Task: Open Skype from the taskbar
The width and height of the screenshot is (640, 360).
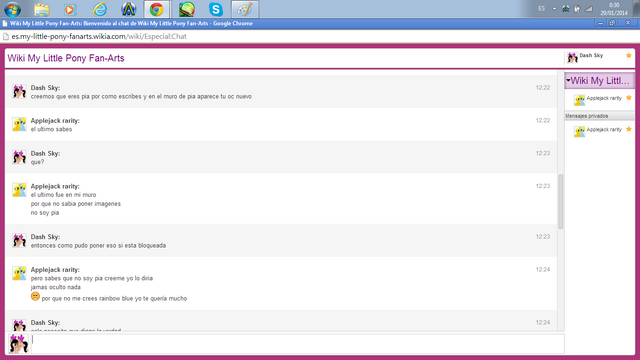Action: (216, 9)
